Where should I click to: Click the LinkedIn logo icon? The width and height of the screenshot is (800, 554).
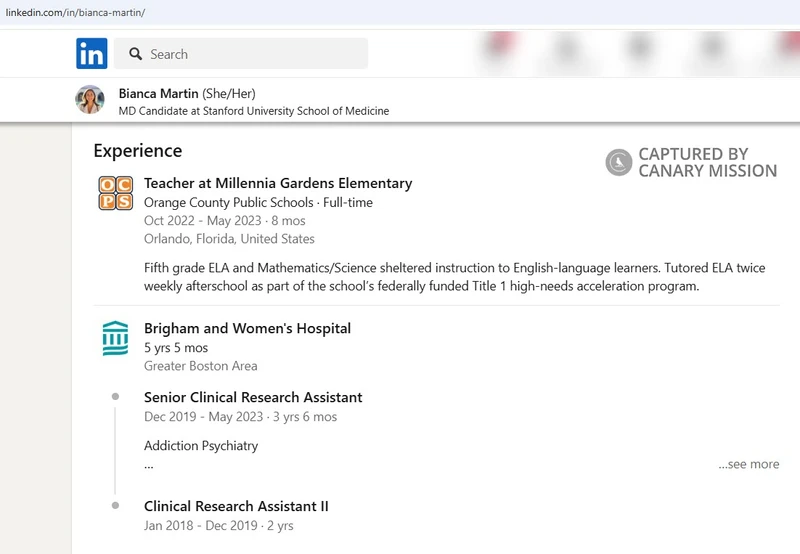pos(92,54)
